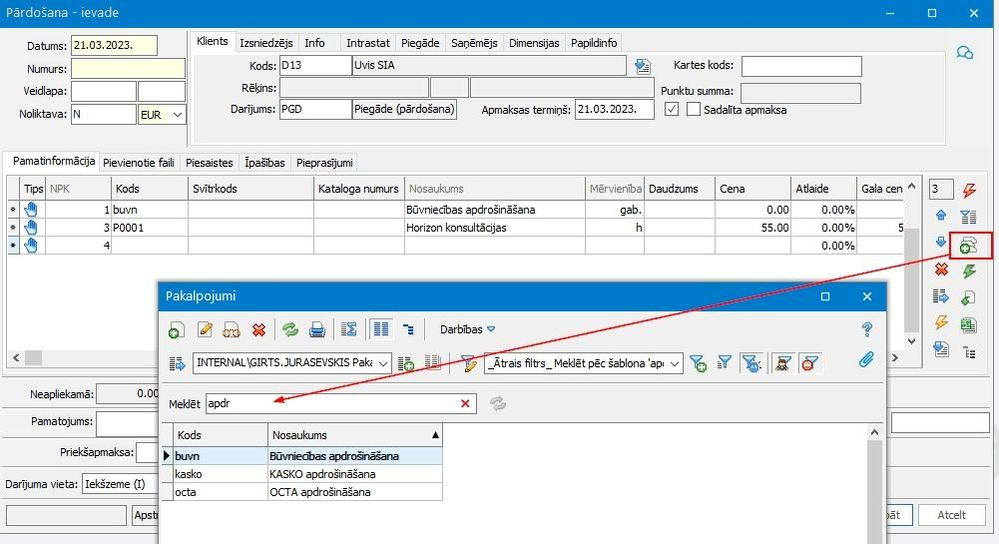The image size is (999, 544).
Task: Click the pencil edit icon in Pakalpojumi
Action: click(x=205, y=329)
